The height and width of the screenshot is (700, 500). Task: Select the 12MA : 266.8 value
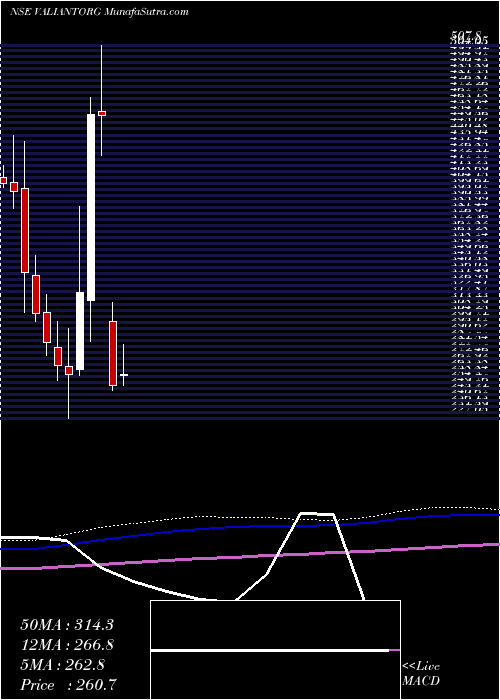pyautogui.click(x=67, y=645)
